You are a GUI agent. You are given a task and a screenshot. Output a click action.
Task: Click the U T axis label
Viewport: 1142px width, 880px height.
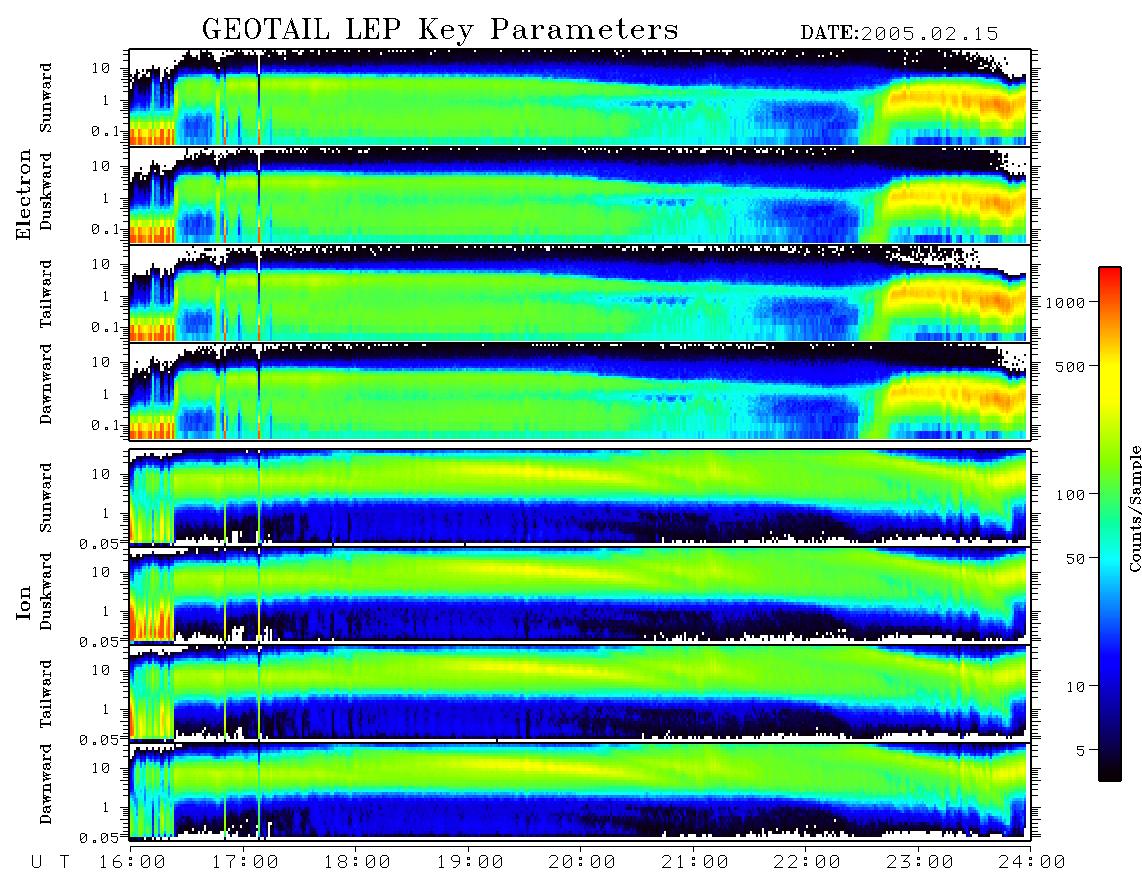[x=50, y=862]
